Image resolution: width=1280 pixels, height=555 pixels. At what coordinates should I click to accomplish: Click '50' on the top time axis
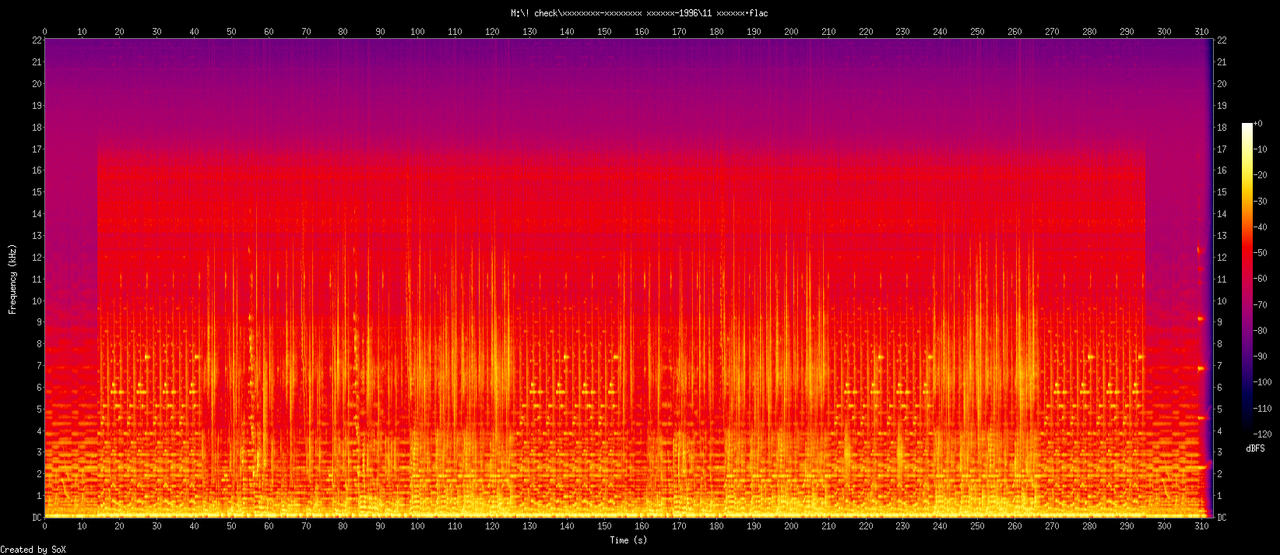231,31
